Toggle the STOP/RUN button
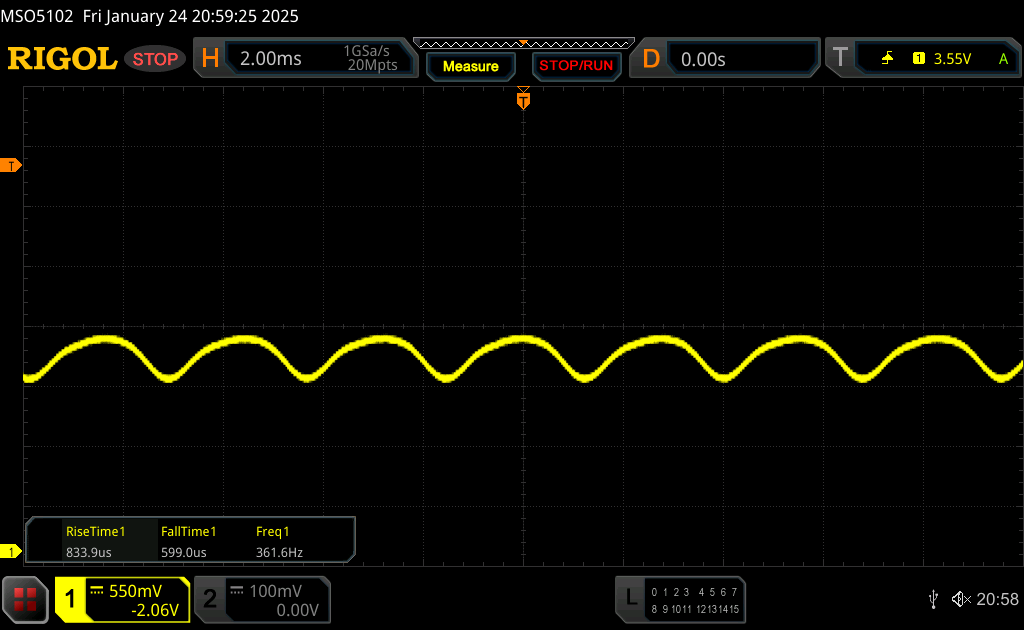The height and width of the screenshot is (630, 1024). (576, 66)
